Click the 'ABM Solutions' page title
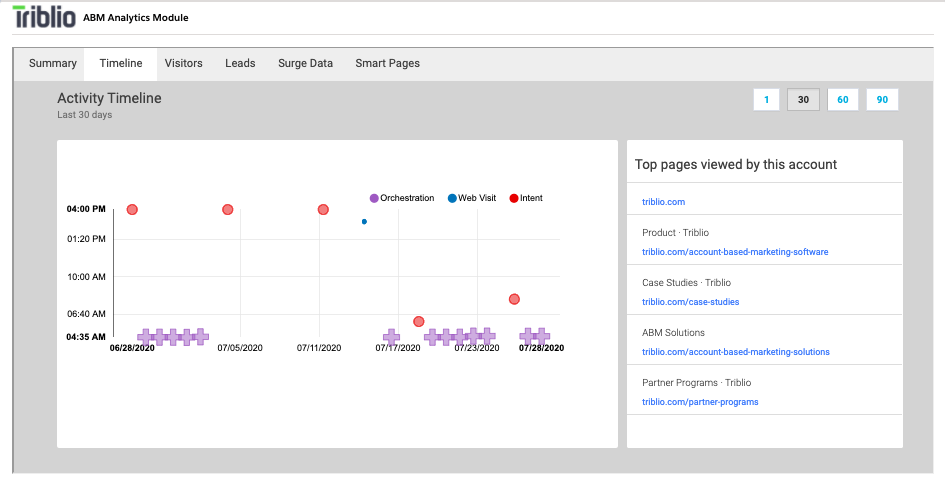The height and width of the screenshot is (493, 945). 673,333
